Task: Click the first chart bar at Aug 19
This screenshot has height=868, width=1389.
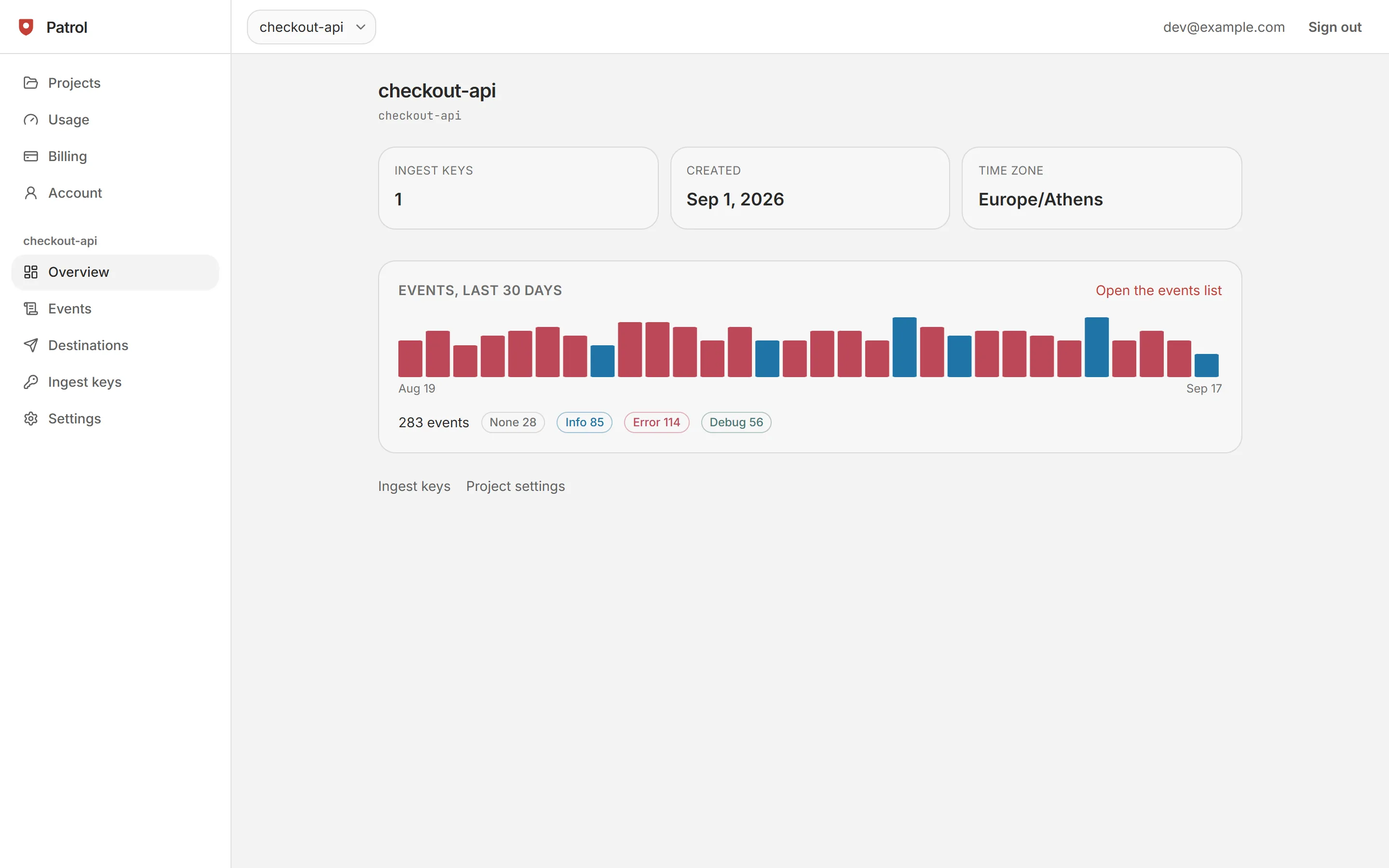Action: pyautogui.click(x=410, y=359)
